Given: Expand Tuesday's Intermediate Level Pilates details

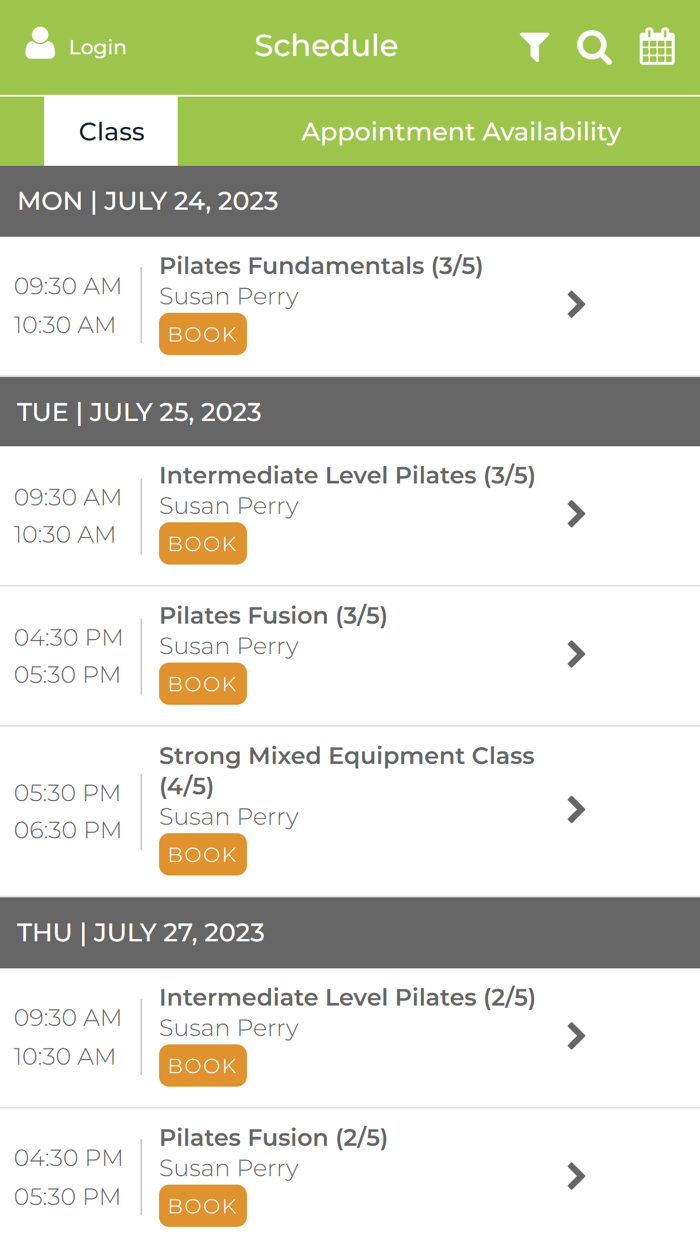Looking at the screenshot, I should click(x=576, y=514).
